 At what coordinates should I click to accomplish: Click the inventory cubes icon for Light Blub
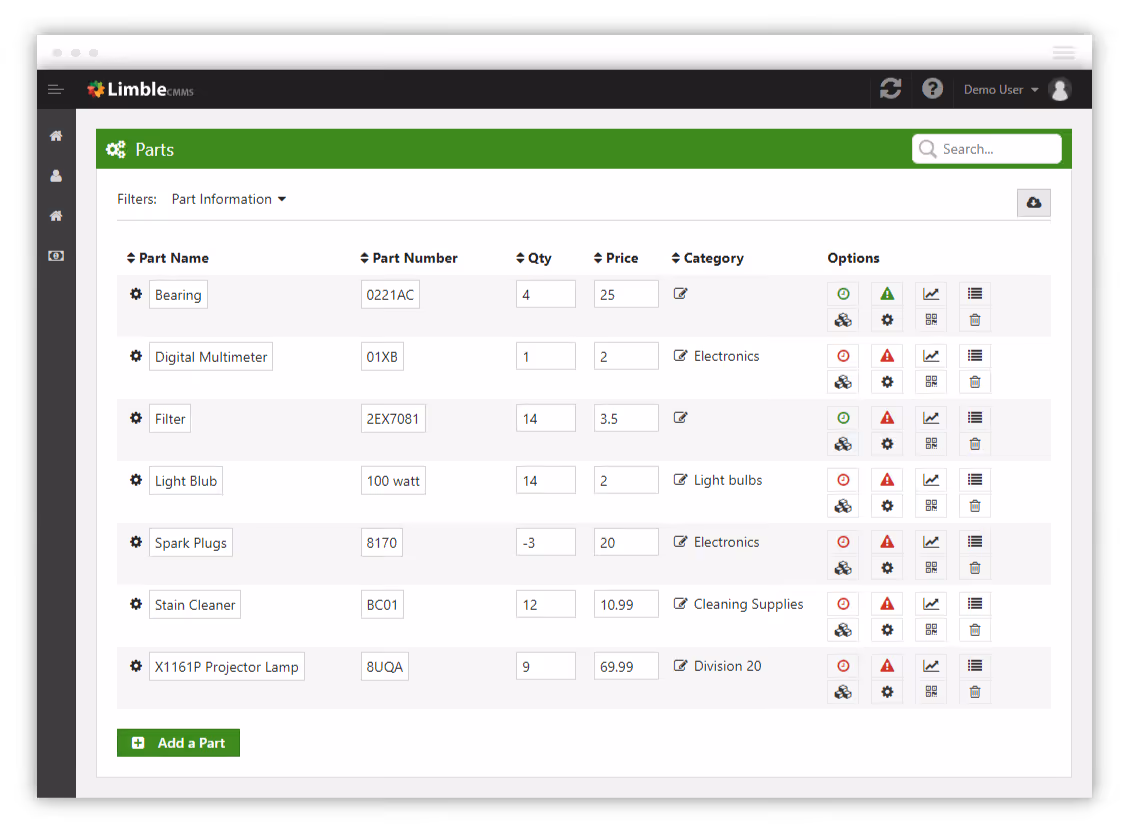[x=843, y=505]
